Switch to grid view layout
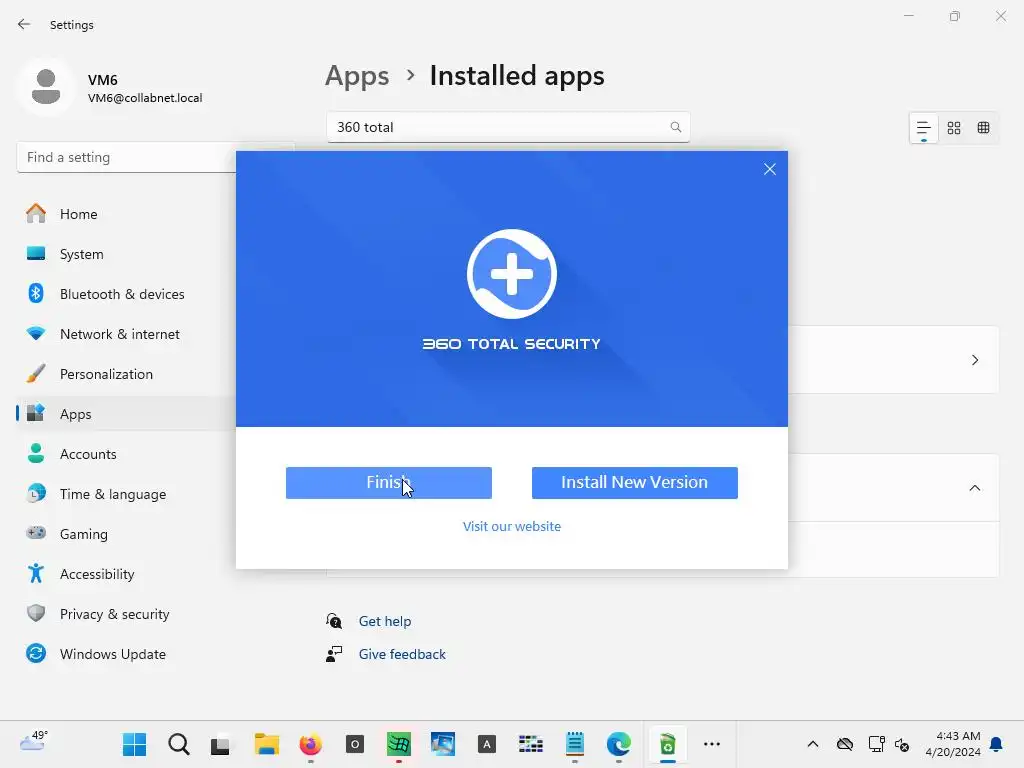1024x768 pixels. pyautogui.click(x=953, y=128)
